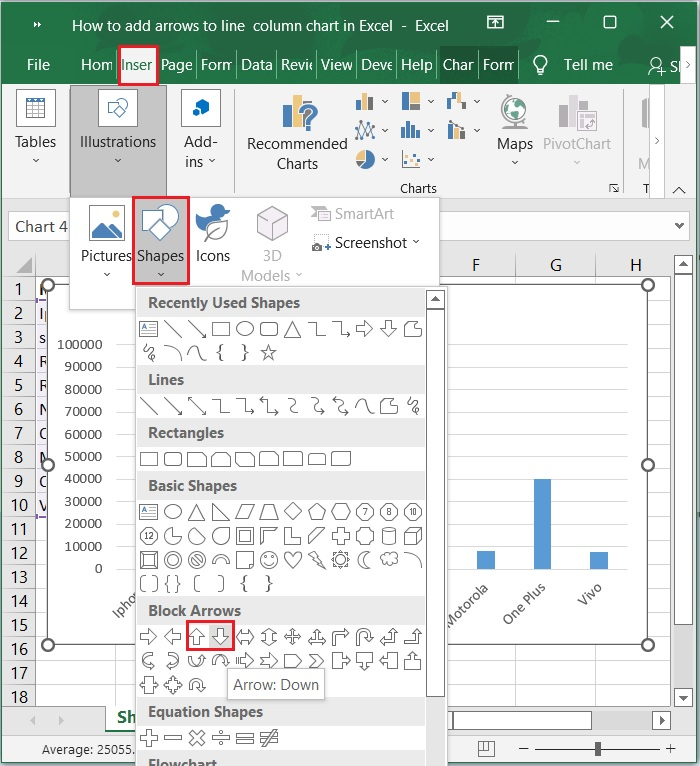Choose the Cloud basic shape
The height and width of the screenshot is (766, 700).
coord(389,559)
